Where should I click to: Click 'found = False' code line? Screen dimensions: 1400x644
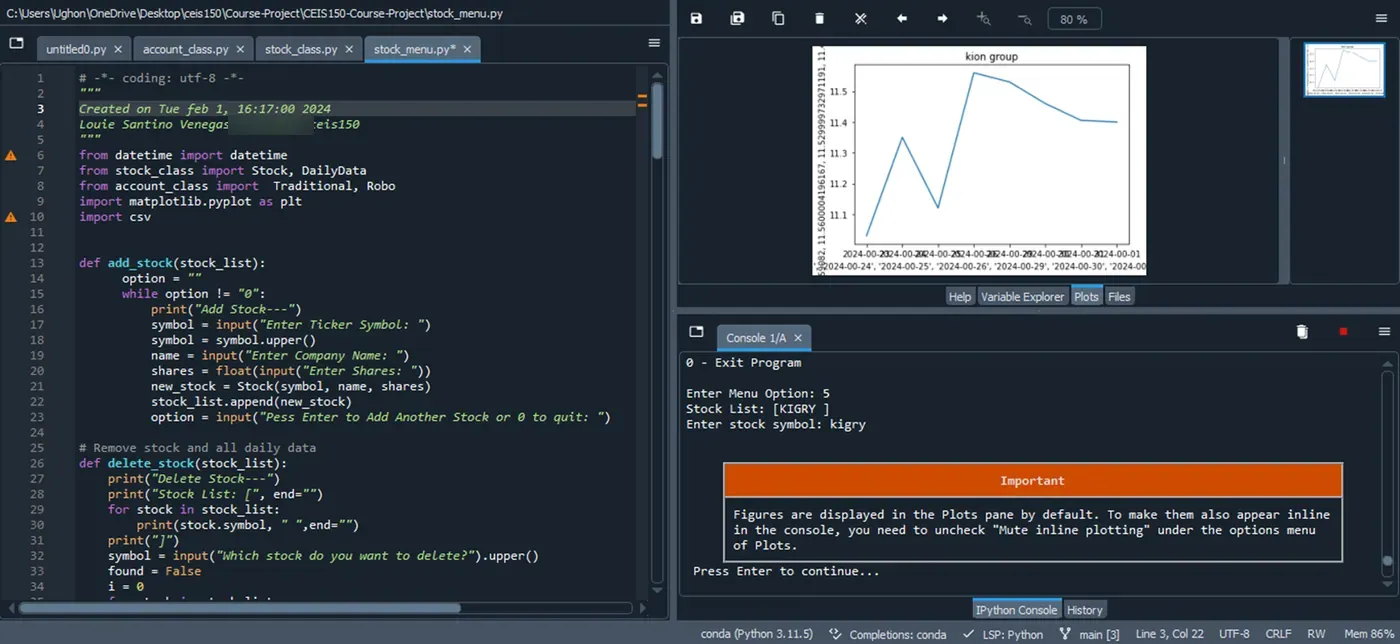tap(154, 571)
